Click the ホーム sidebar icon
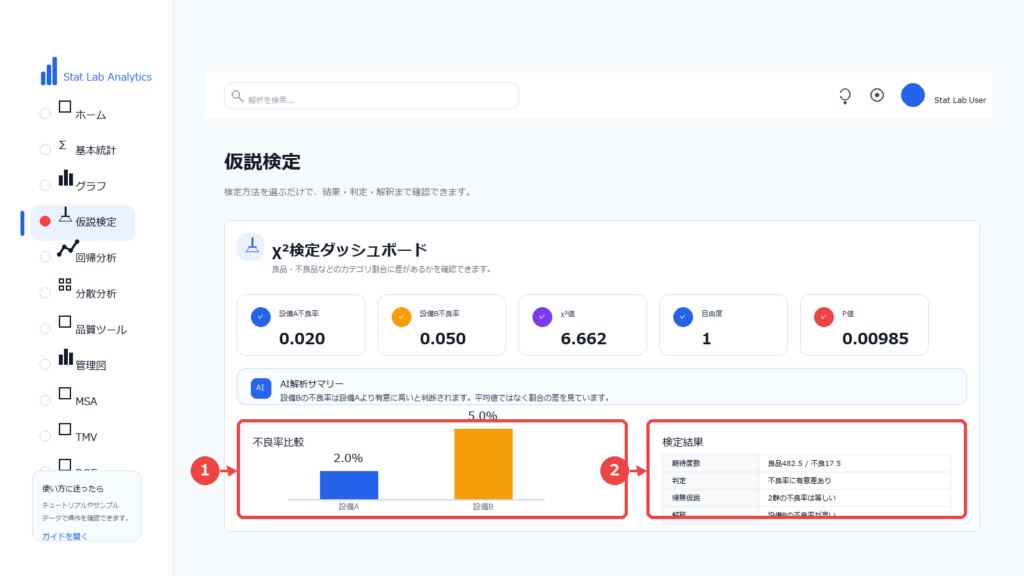1024x576 pixels. pyautogui.click(x=65, y=107)
